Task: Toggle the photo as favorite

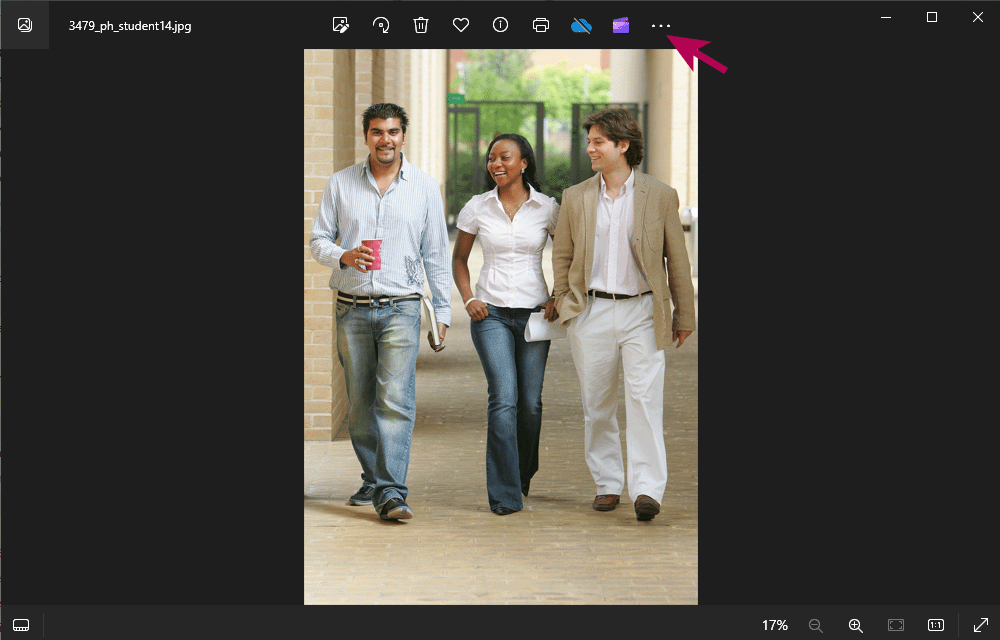Action: click(x=461, y=25)
